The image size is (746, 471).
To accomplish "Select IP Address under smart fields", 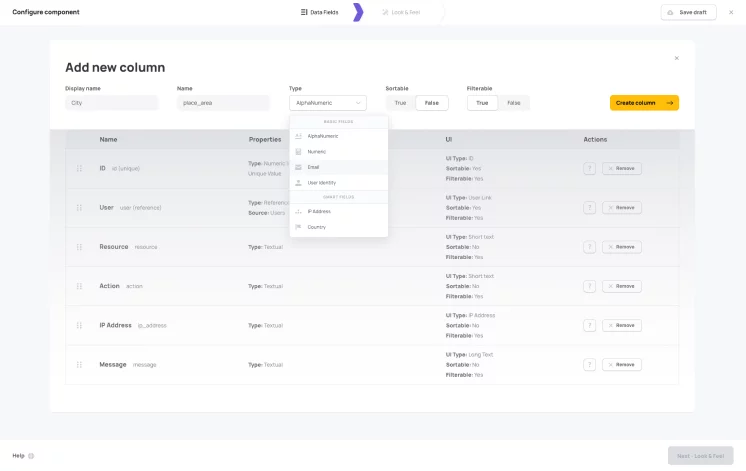I will pos(319,212).
